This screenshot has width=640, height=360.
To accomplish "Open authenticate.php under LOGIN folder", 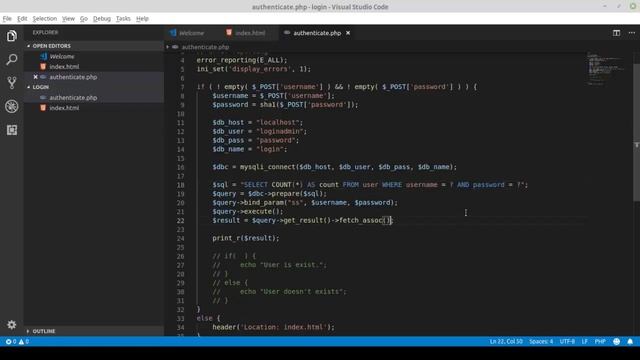I will point(73,98).
